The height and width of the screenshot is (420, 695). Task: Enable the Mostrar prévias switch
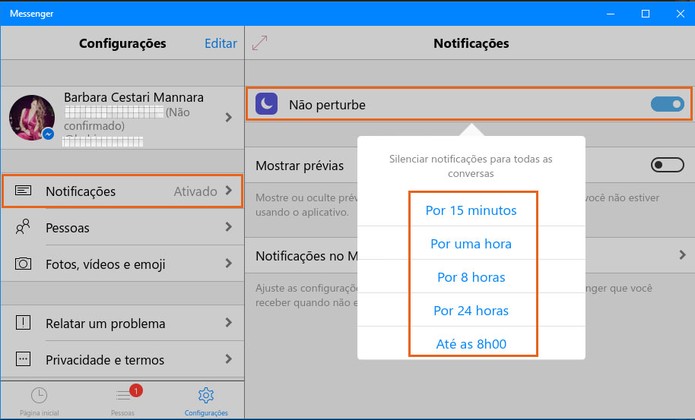[667, 165]
